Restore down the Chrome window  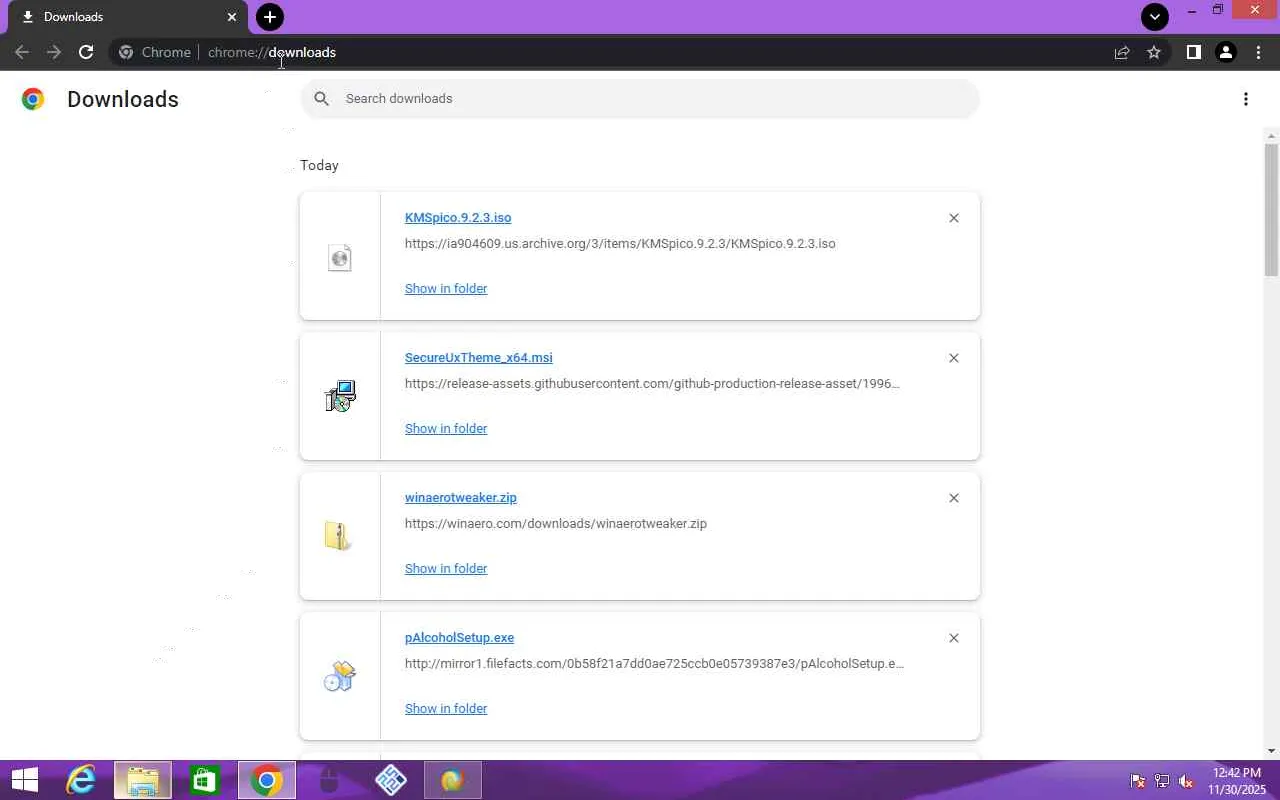pos(1218,10)
